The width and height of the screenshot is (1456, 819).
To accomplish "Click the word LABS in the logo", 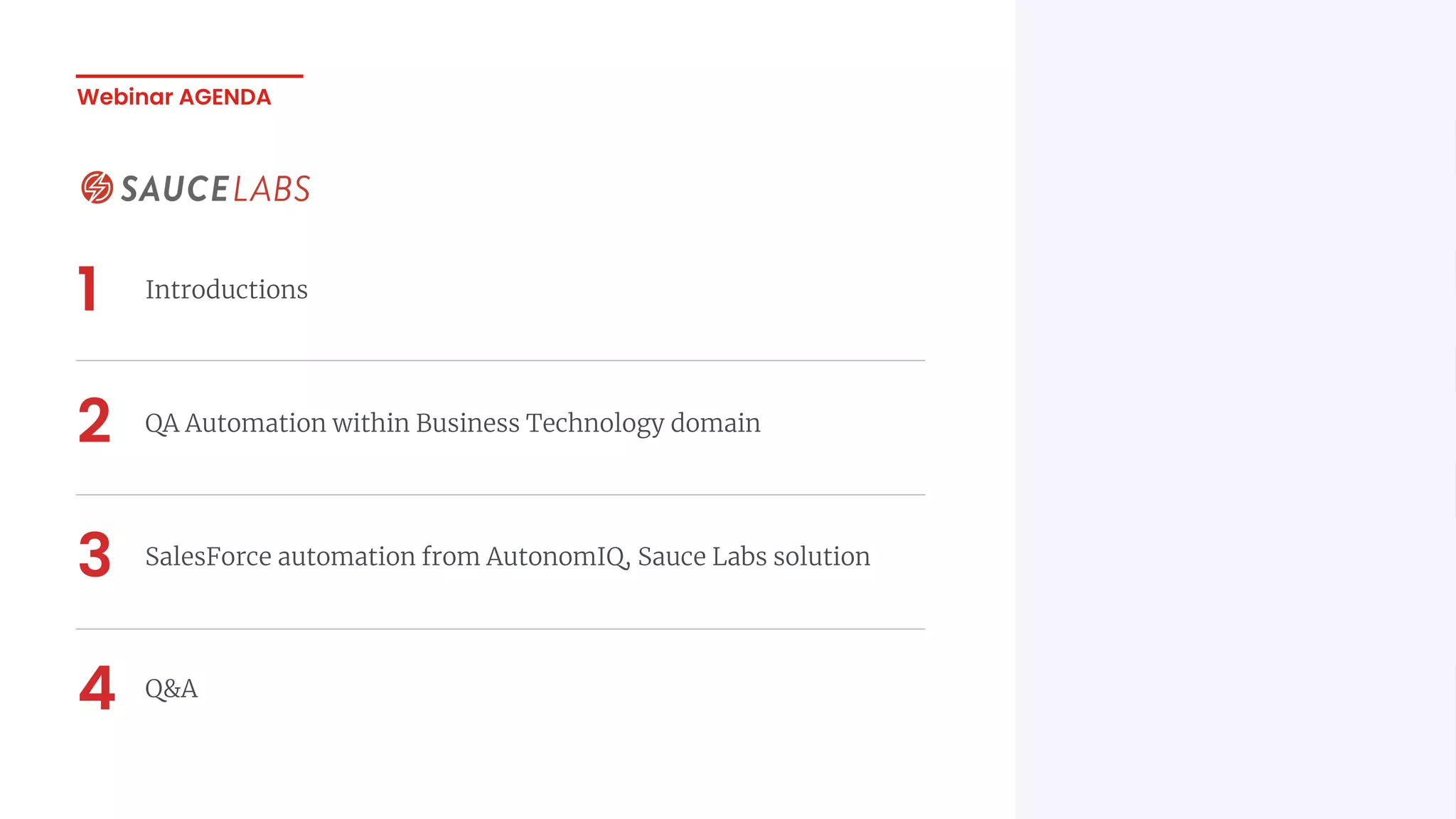I will pos(272,189).
